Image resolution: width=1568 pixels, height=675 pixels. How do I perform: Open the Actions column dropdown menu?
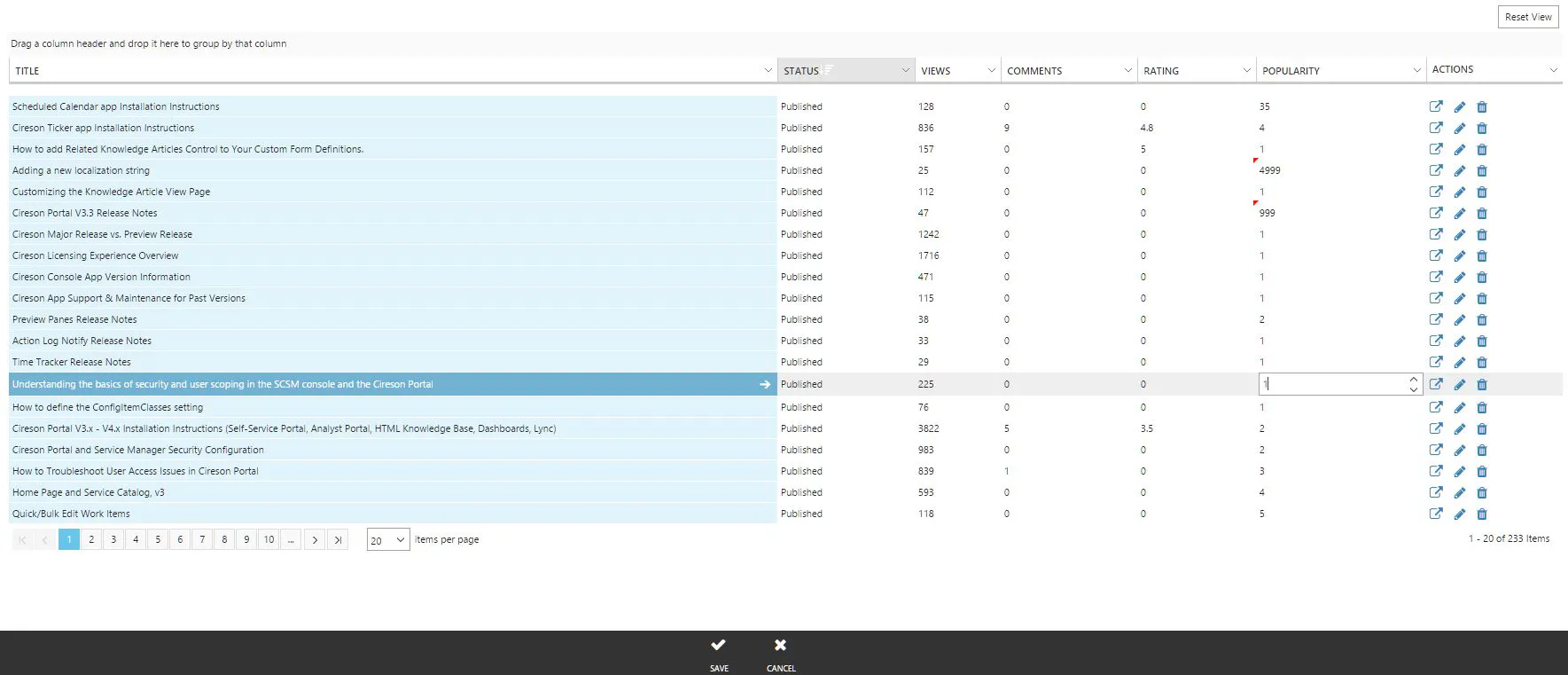tap(1553, 70)
